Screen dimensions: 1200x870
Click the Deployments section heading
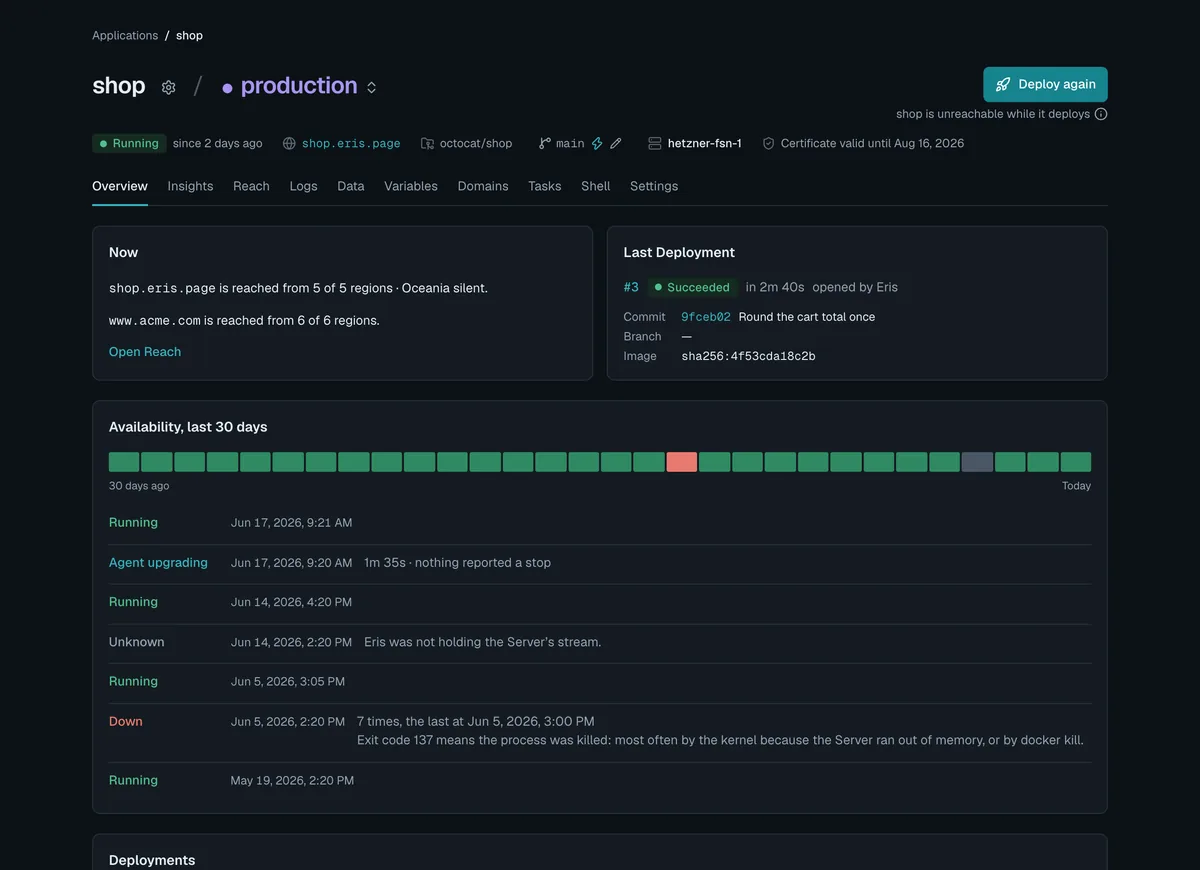(x=152, y=860)
